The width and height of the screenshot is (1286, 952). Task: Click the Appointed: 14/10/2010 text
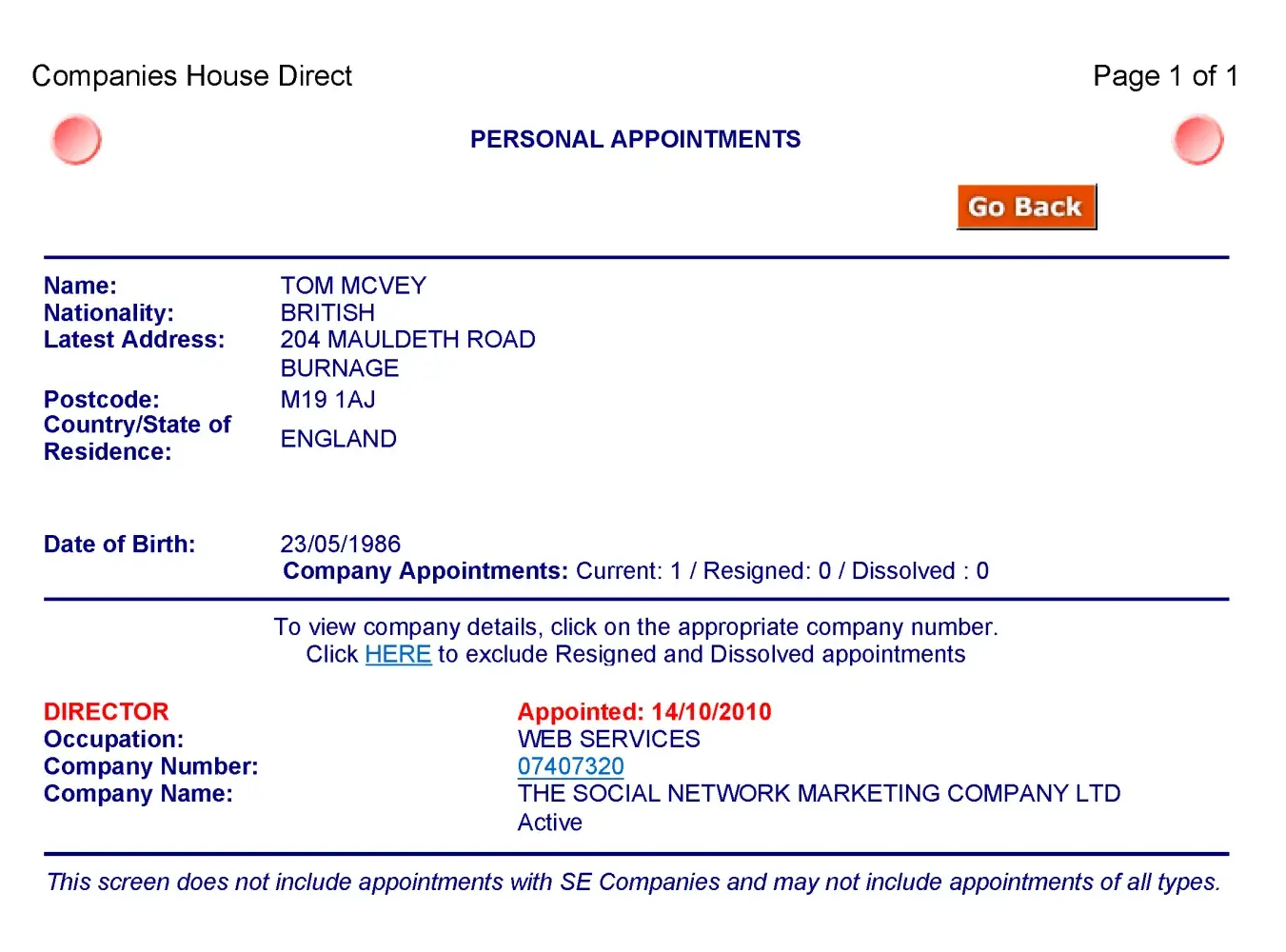coord(643,712)
